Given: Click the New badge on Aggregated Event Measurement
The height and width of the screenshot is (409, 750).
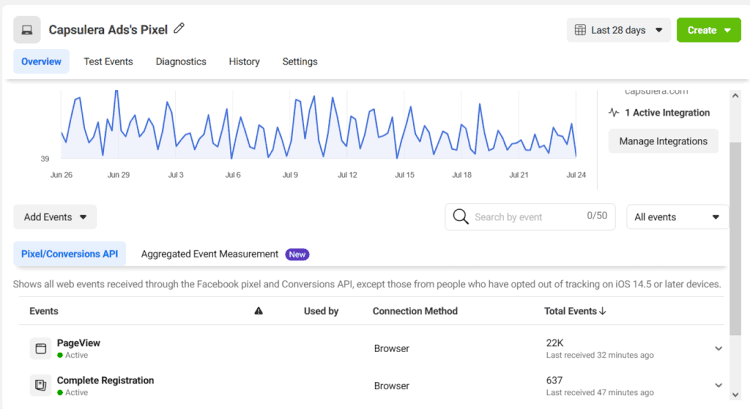Looking at the screenshot, I should click(297, 254).
